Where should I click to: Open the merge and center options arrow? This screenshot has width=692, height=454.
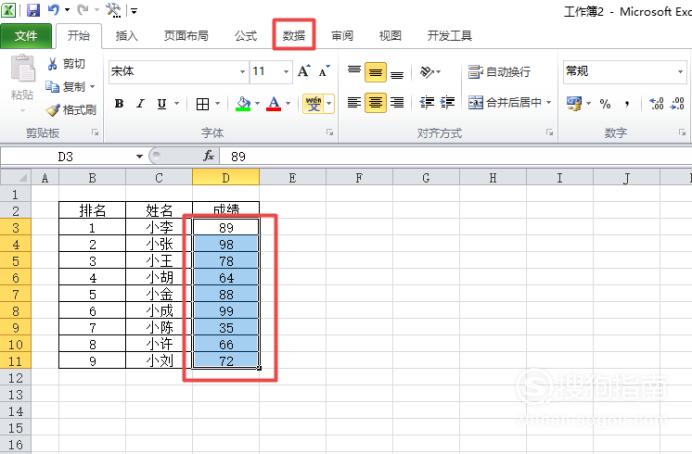tap(549, 103)
